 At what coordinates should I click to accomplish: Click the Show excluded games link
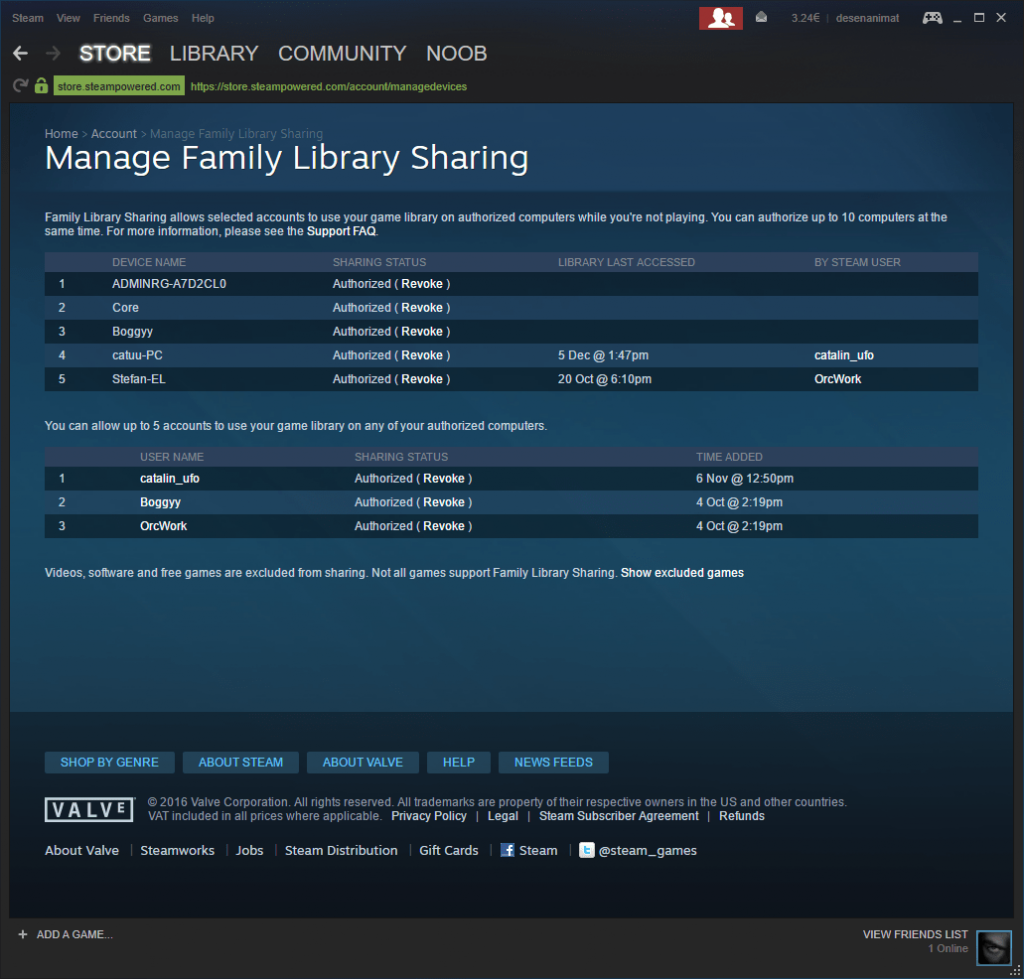682,572
